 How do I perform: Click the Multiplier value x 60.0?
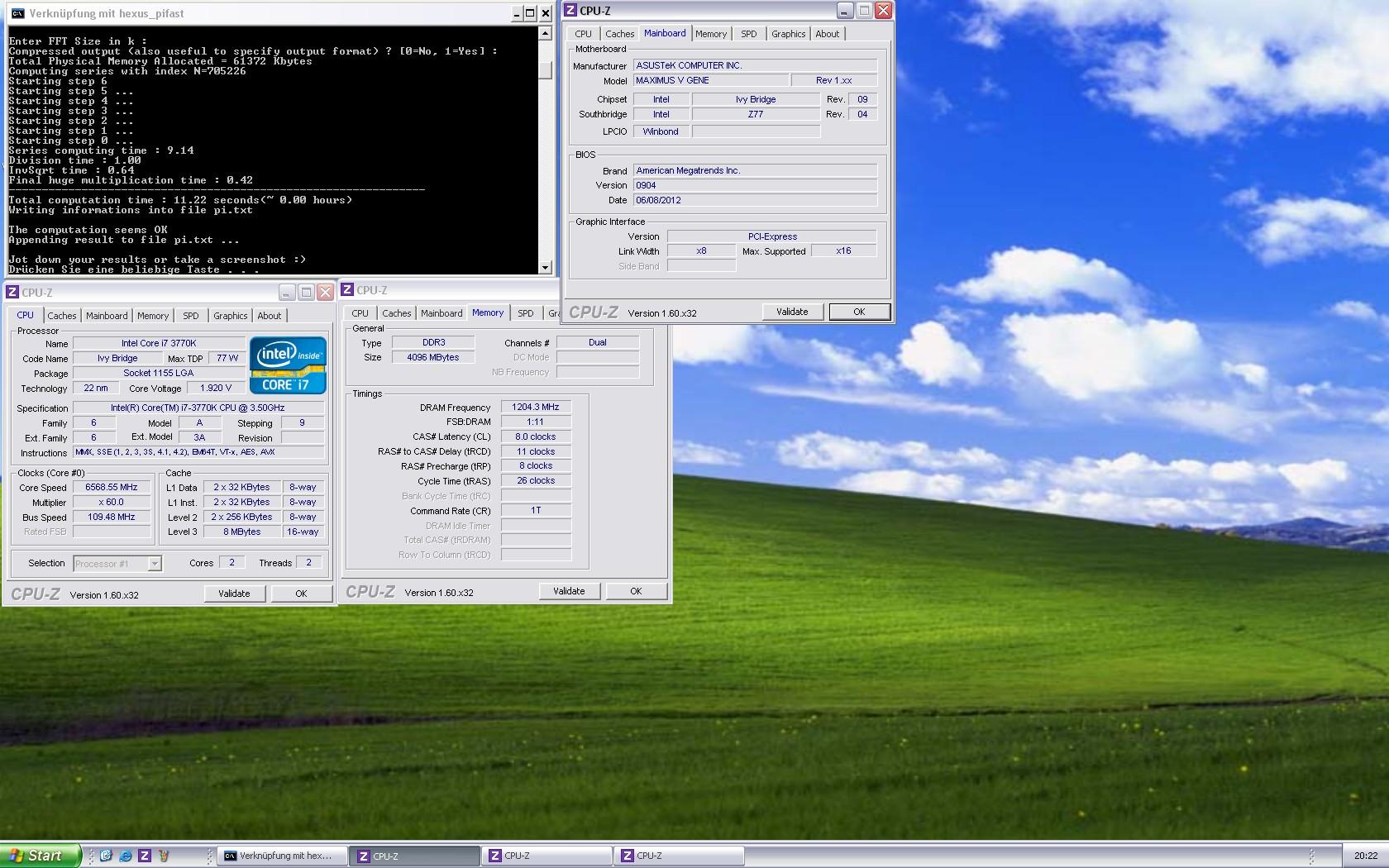click(x=112, y=503)
